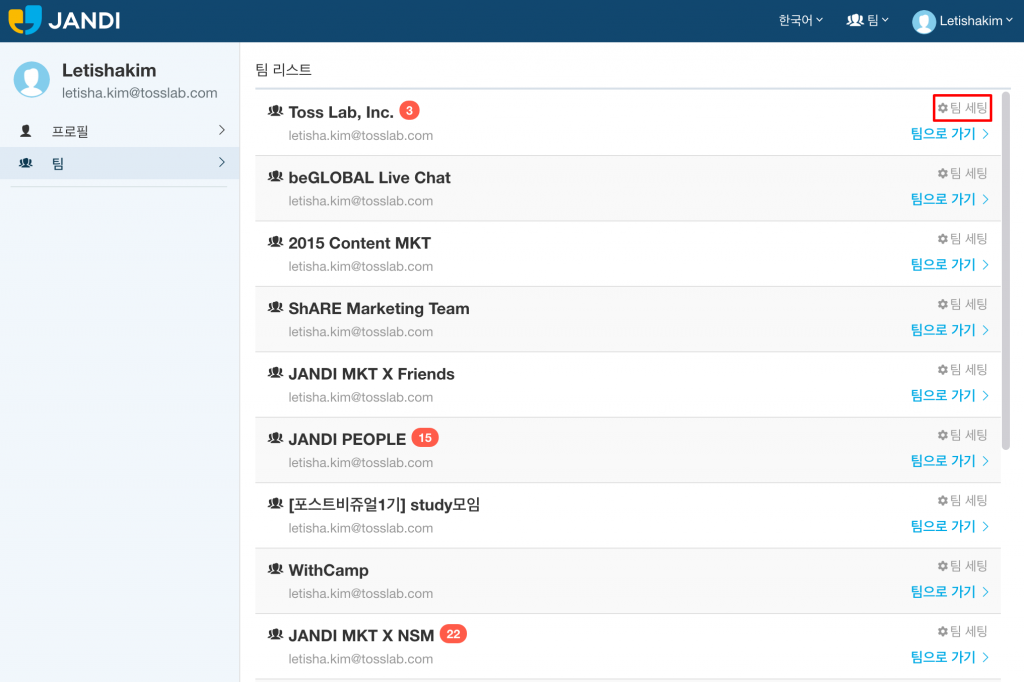Open 팀으로 가기 for JANDI MKT X Friends
The image size is (1024, 682).
(944, 395)
